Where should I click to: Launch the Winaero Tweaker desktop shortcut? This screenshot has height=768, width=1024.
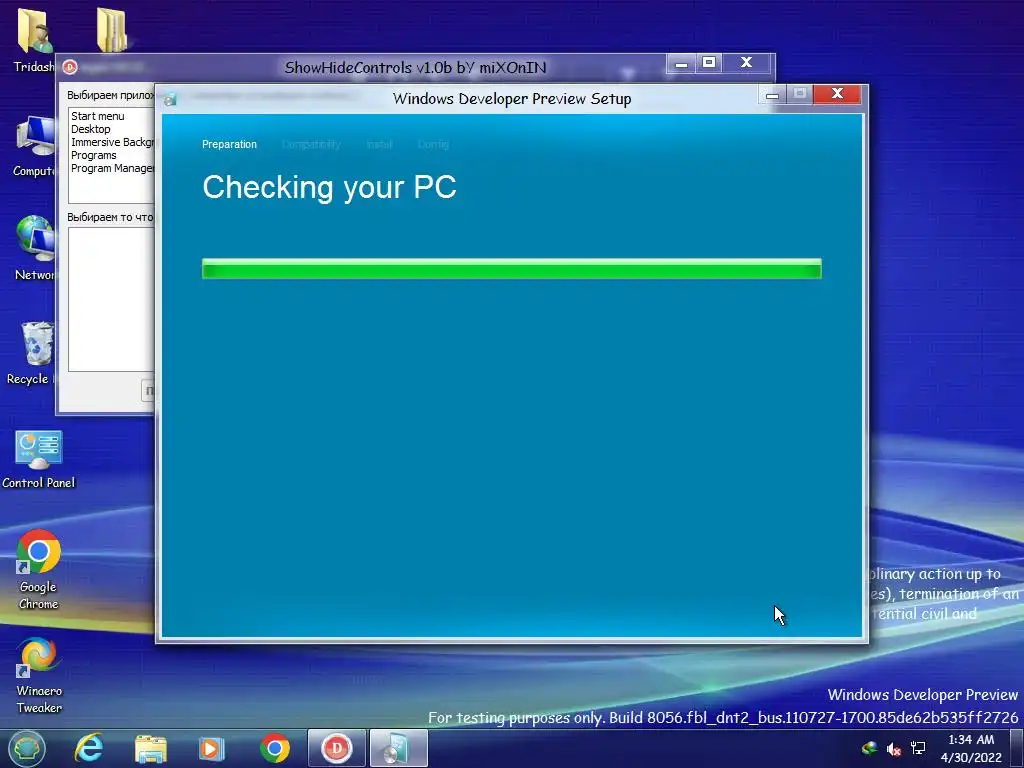pyautogui.click(x=39, y=675)
